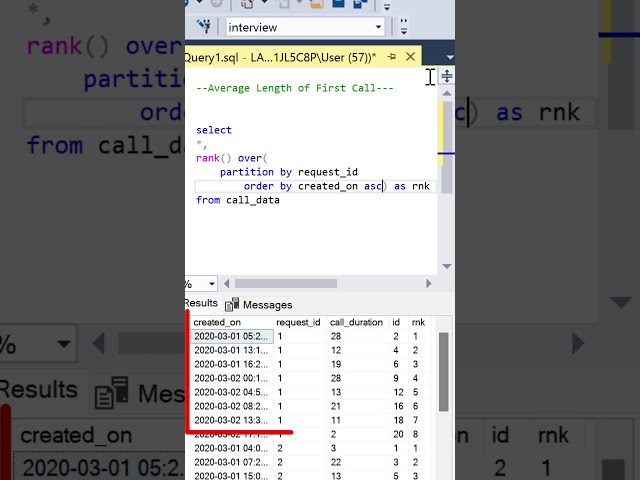Click the results grid vertical scrollbar thumb
The width and height of the screenshot is (640, 480).
(x=444, y=372)
